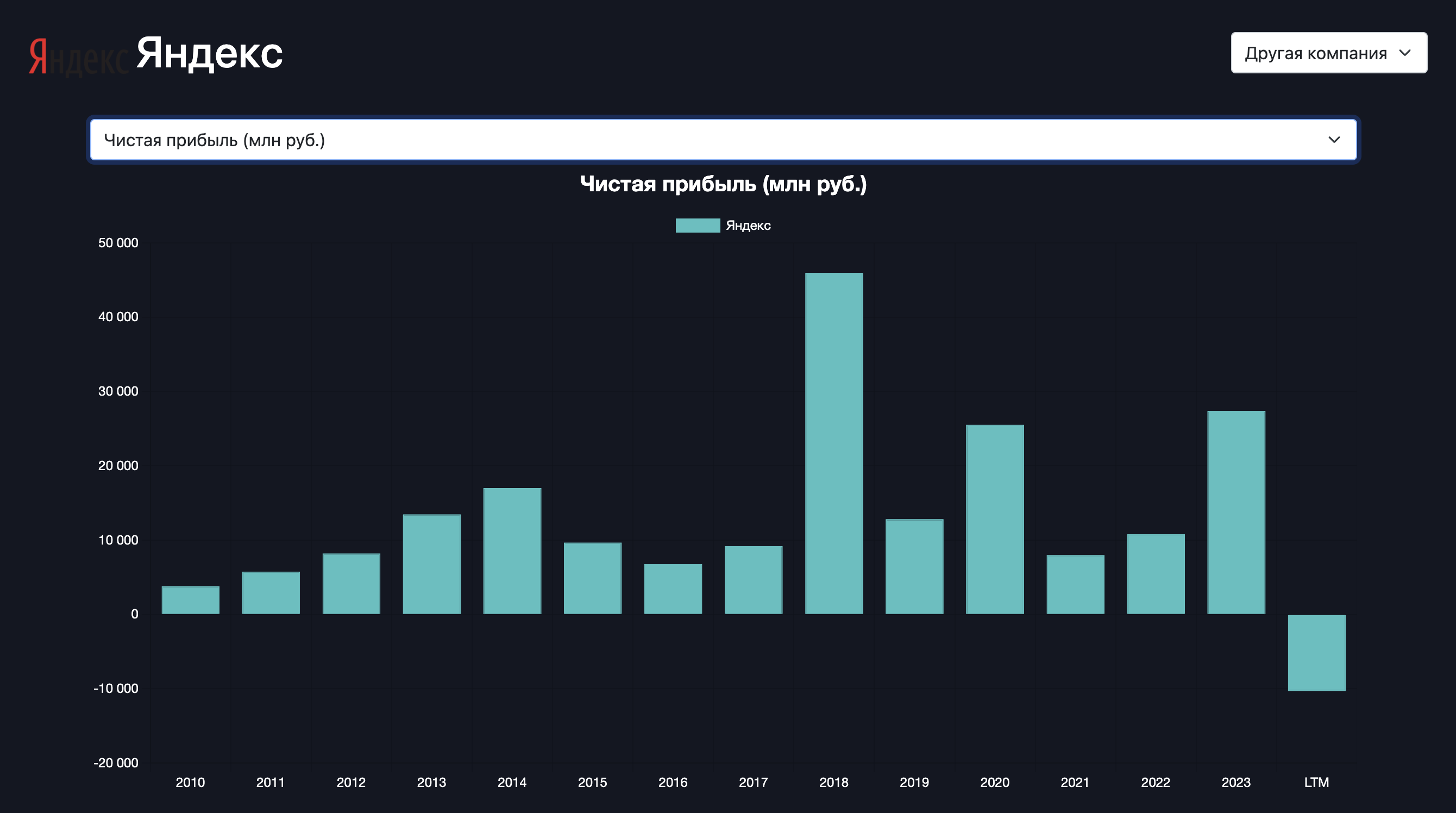Click the '2014' x-axis label
The width and height of the screenshot is (1456, 813).
pyautogui.click(x=512, y=783)
